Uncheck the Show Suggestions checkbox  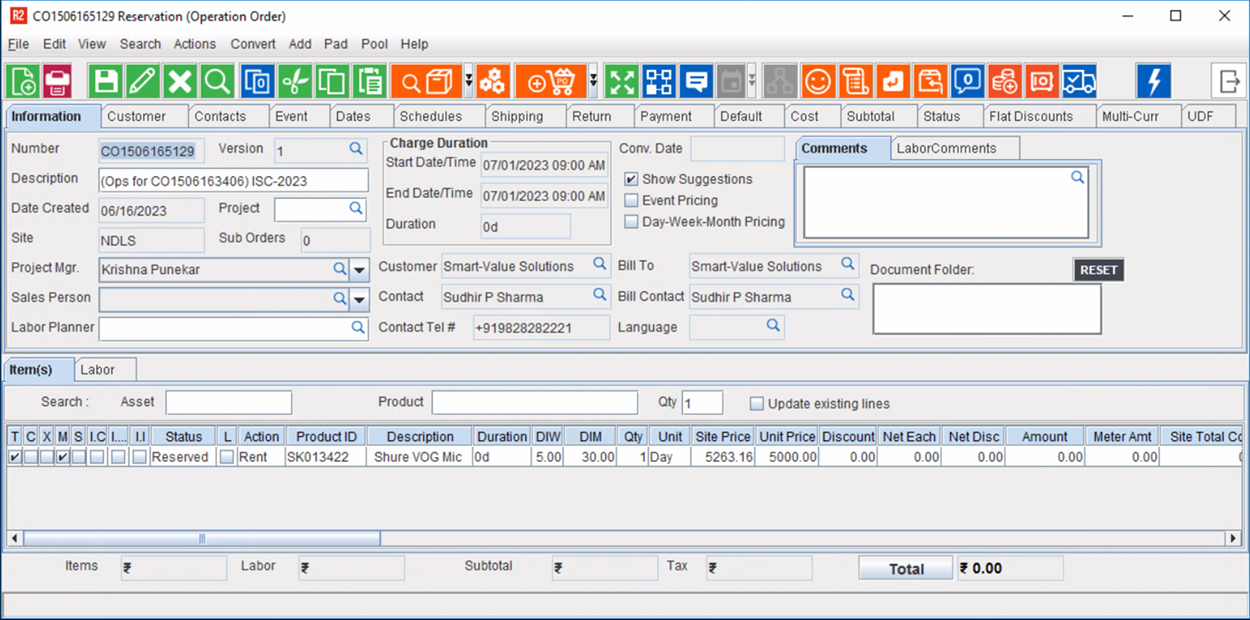tap(630, 179)
